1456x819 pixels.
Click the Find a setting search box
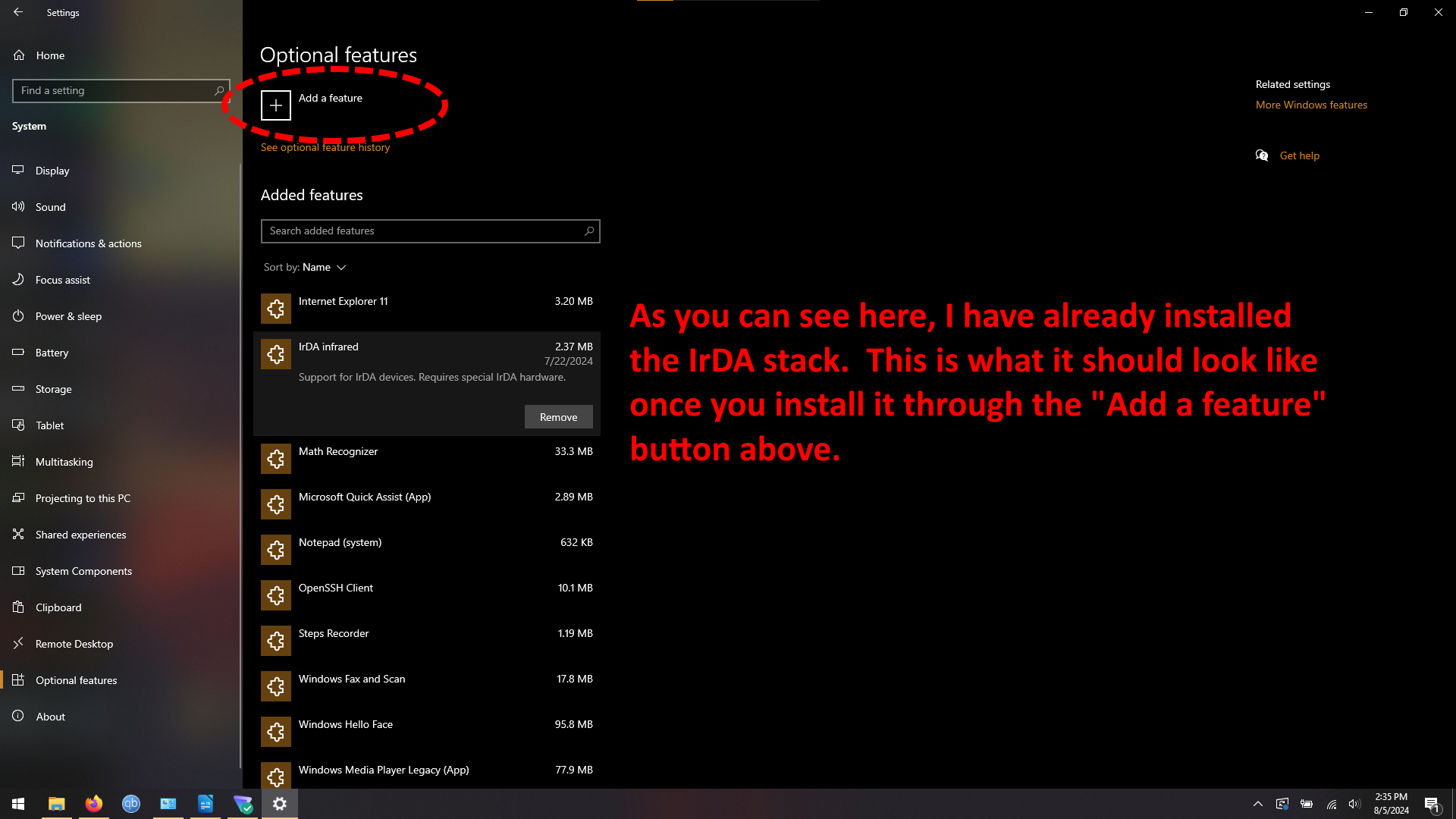coord(121,90)
